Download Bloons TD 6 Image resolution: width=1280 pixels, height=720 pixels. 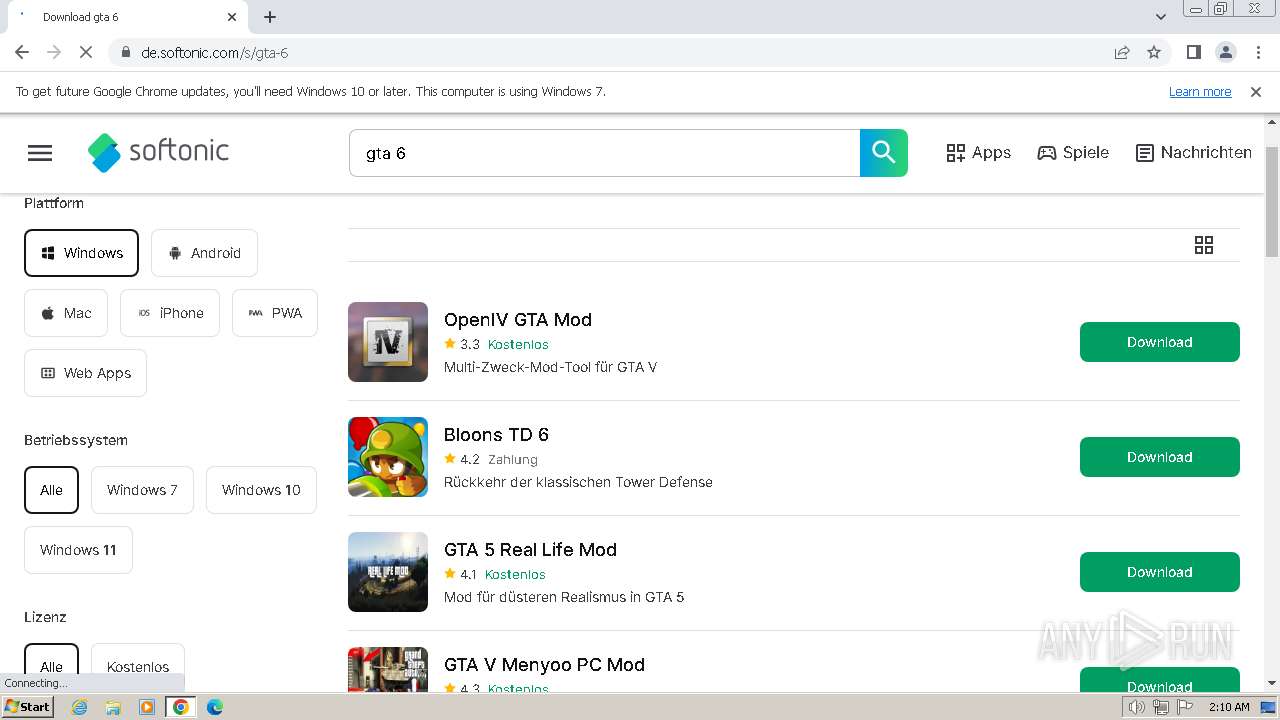(1160, 457)
